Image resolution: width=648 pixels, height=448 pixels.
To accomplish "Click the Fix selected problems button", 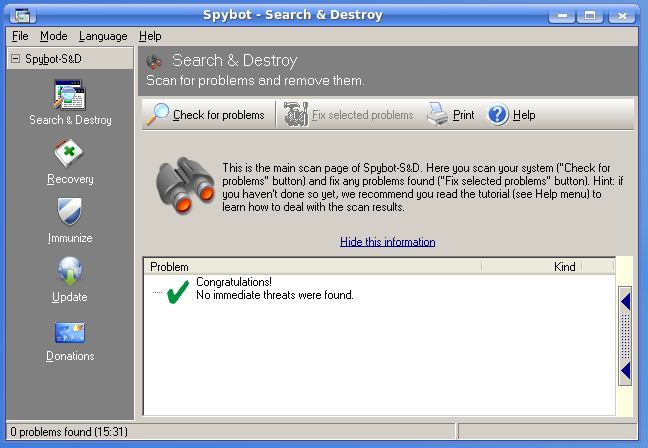I will point(349,115).
